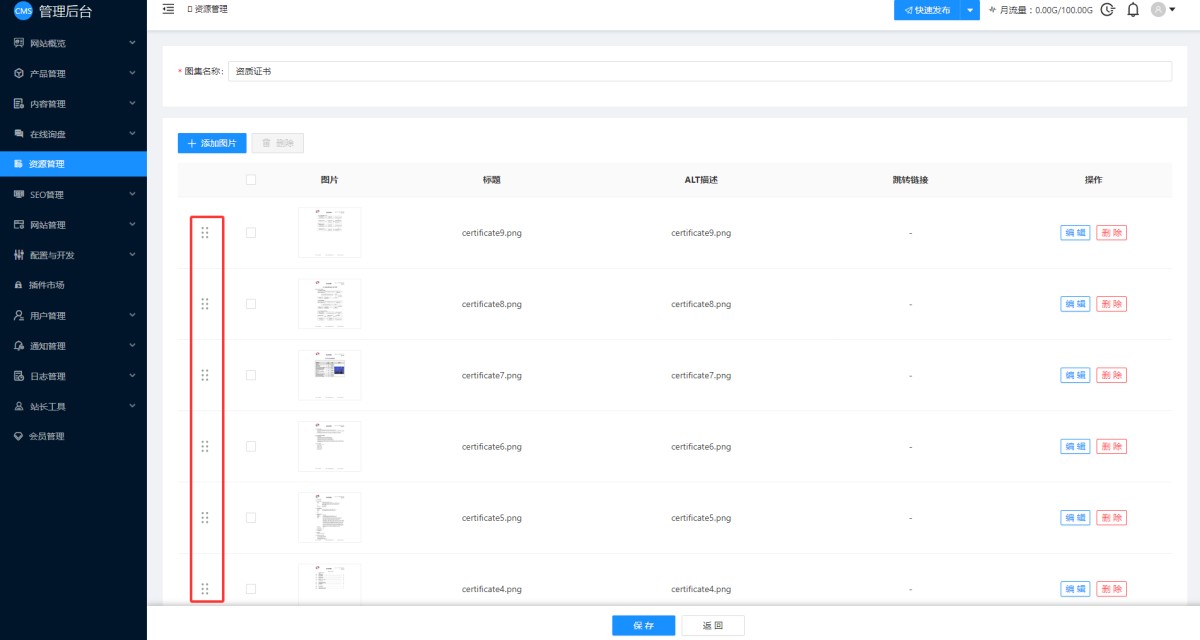This screenshot has height=640, width=1200.
Task: Toggle the select-all checkbox in table header
Action: pos(251,180)
